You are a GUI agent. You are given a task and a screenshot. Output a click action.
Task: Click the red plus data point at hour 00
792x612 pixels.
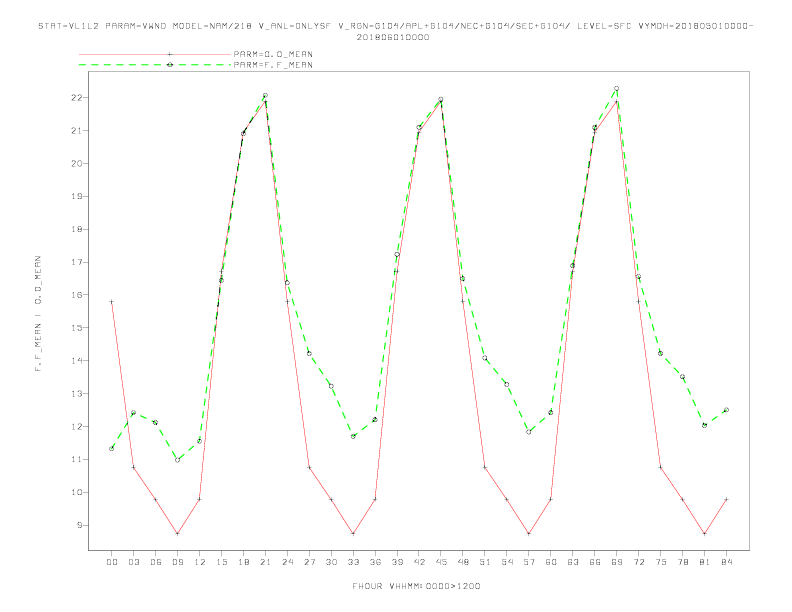(112, 301)
